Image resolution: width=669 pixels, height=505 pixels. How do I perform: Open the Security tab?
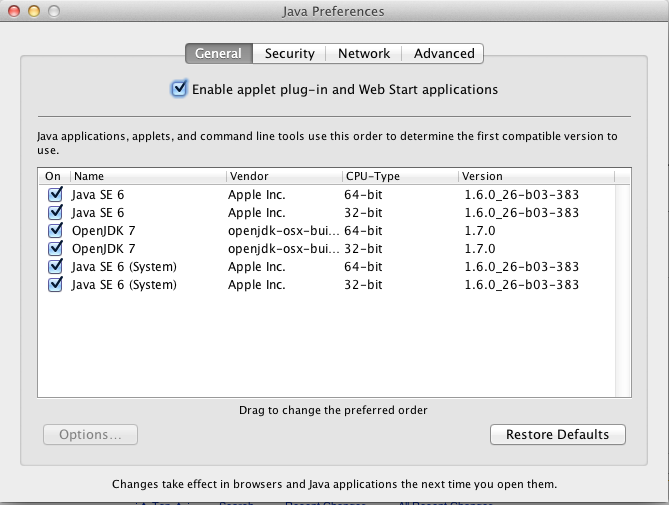(289, 53)
